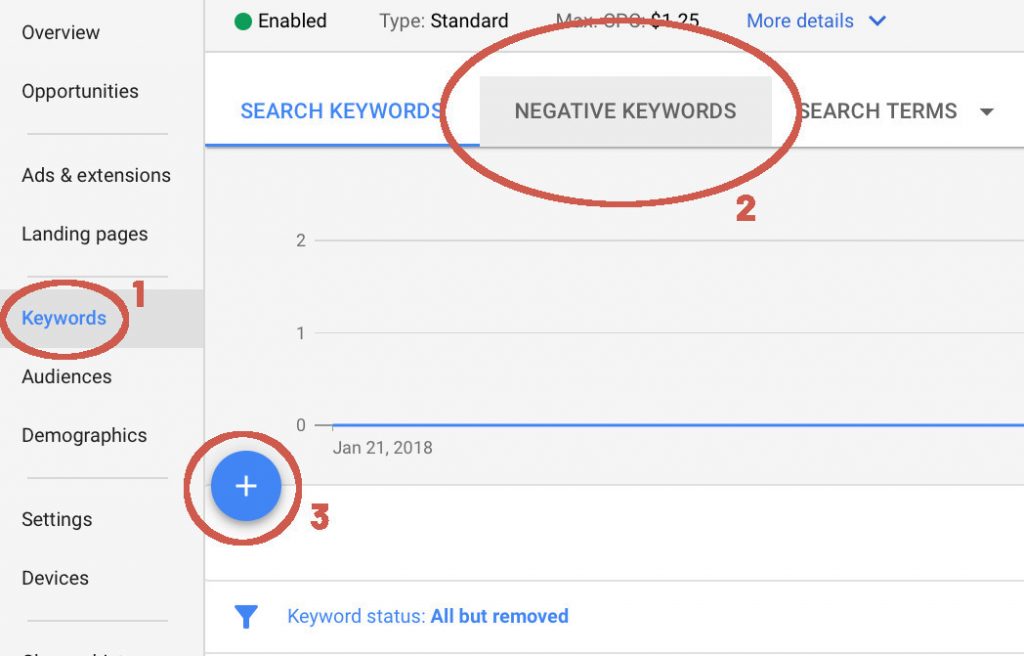
Task: Open the Overview page
Action: (x=60, y=32)
